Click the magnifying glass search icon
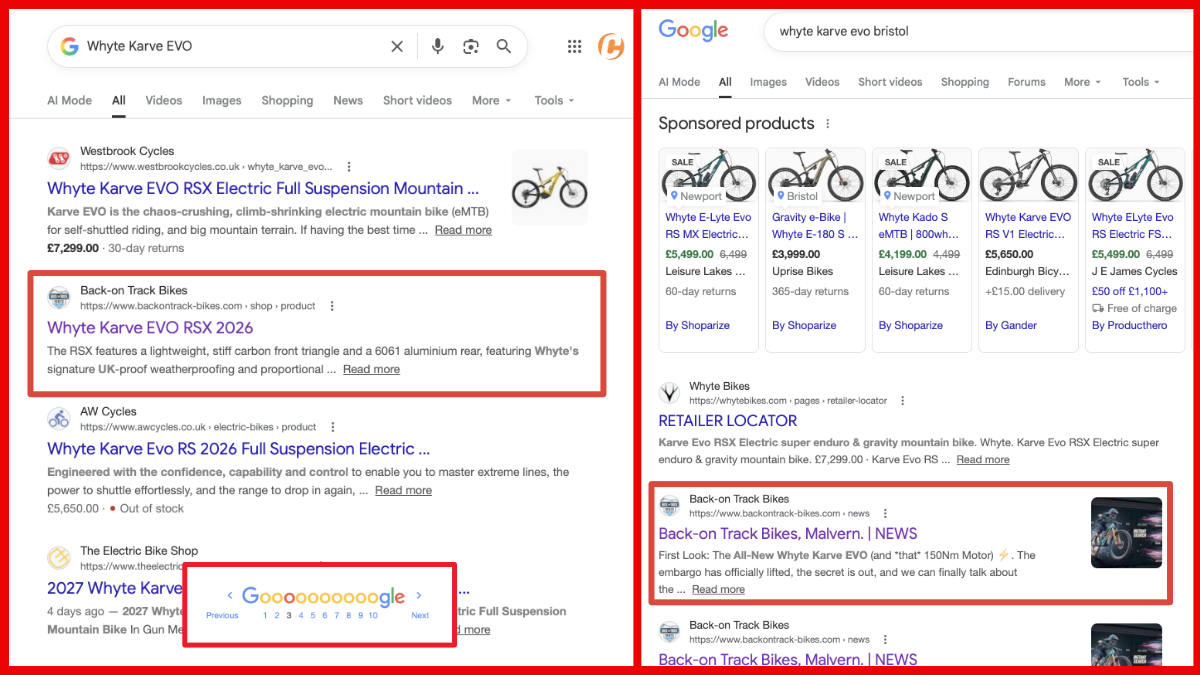Screen dimensions: 1200x675 coord(503,46)
